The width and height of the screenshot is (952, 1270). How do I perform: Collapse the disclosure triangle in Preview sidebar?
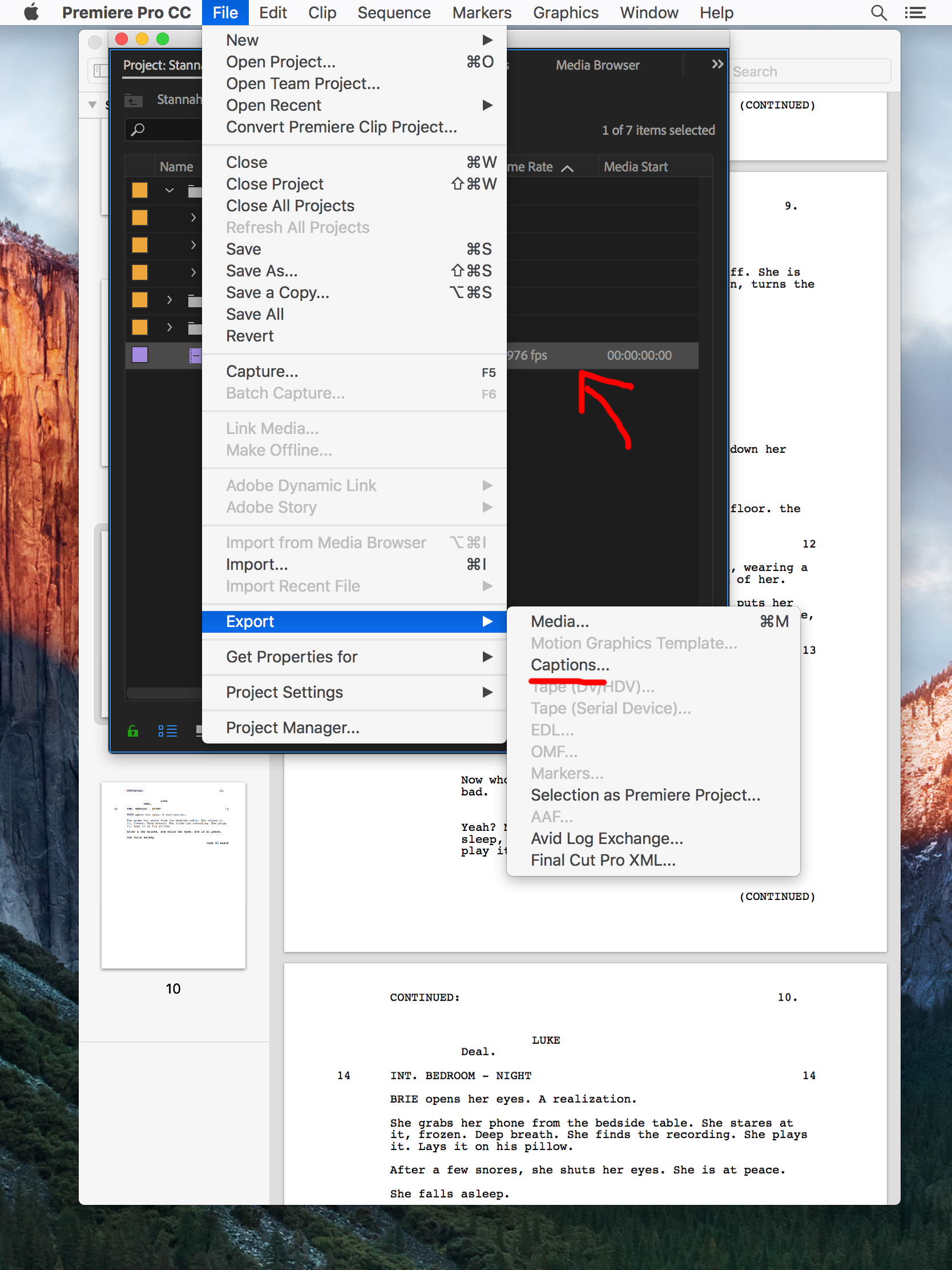coord(92,105)
